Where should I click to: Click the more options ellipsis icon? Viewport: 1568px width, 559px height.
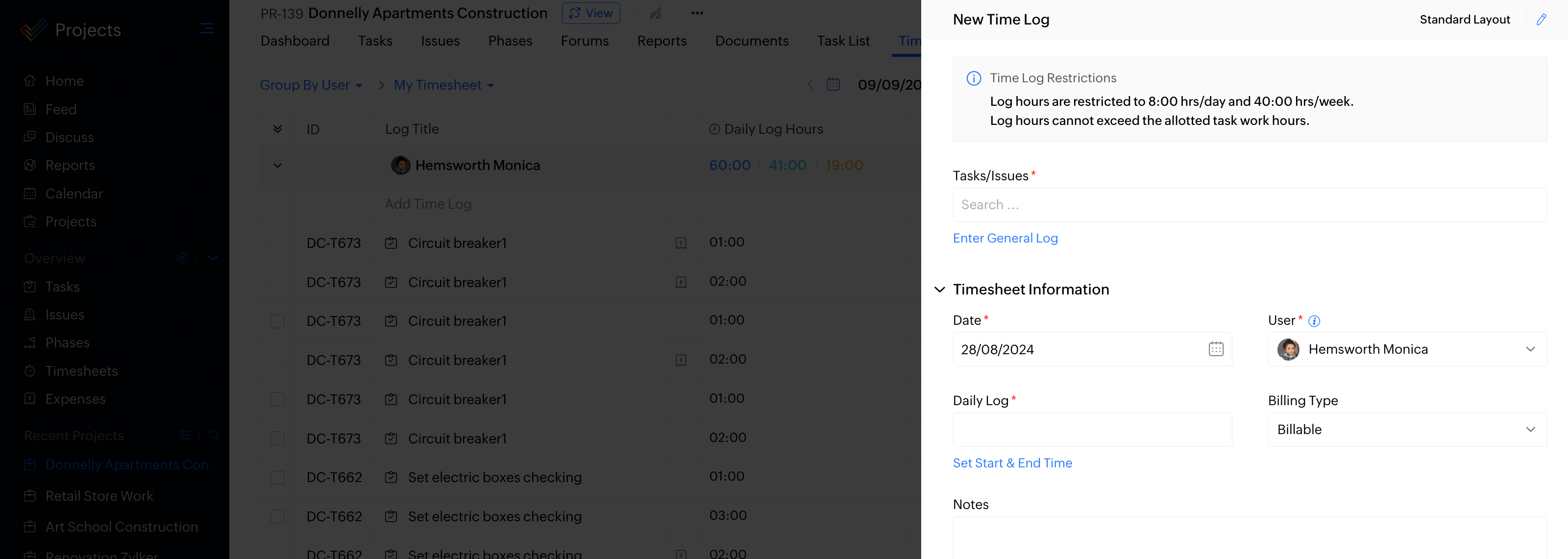pos(697,13)
